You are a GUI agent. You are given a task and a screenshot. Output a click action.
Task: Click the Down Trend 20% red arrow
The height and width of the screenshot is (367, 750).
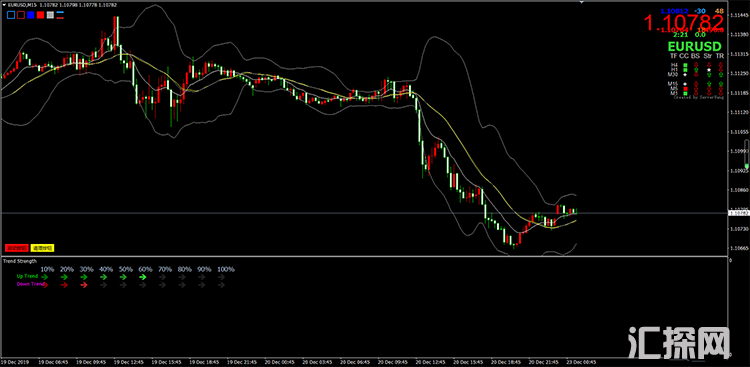(x=64, y=285)
